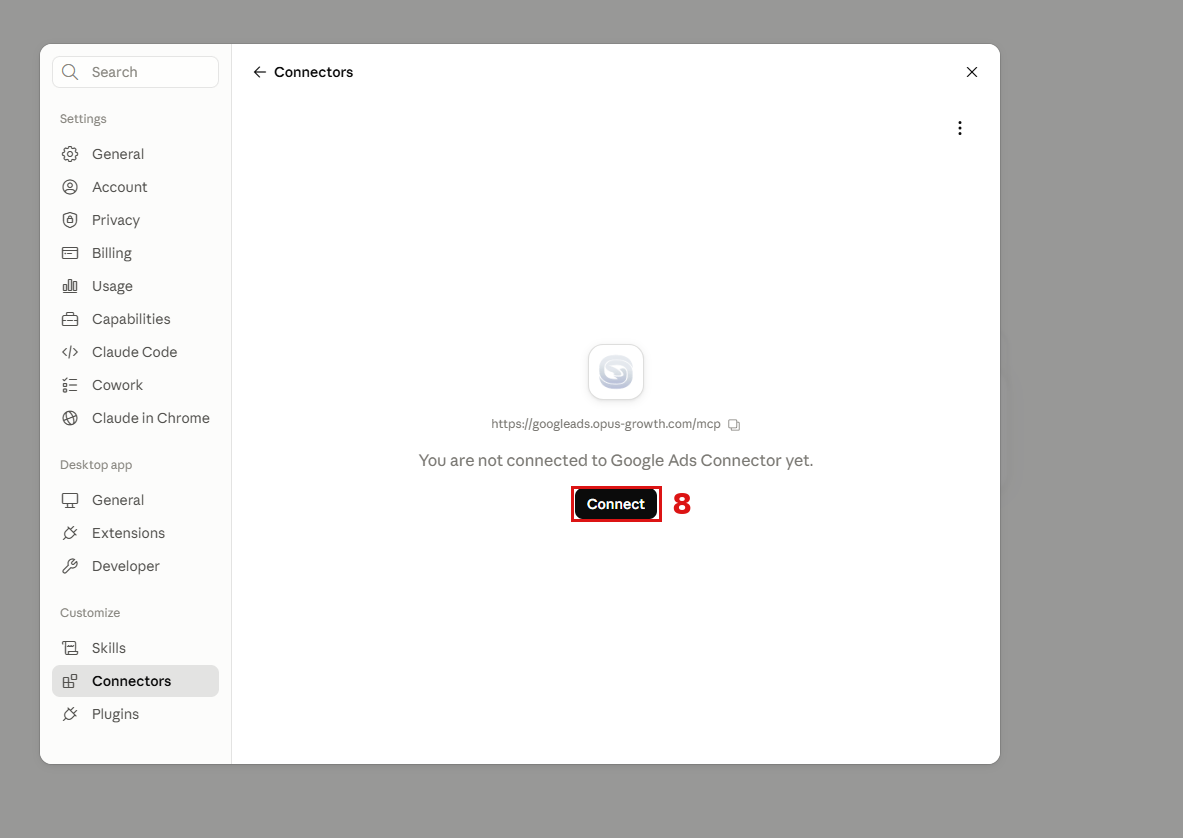Select Account in settings sidebar
Viewport: 1183px width, 838px height.
(x=136, y=187)
